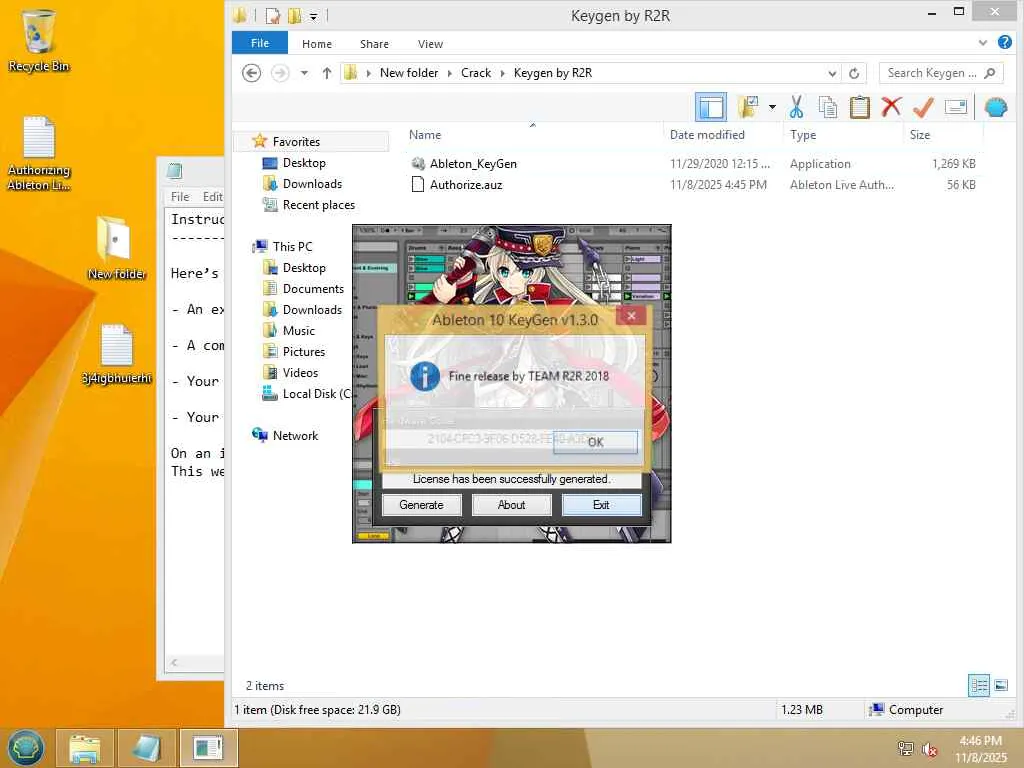Select Network in navigation pane
1024x768 pixels.
click(x=295, y=436)
